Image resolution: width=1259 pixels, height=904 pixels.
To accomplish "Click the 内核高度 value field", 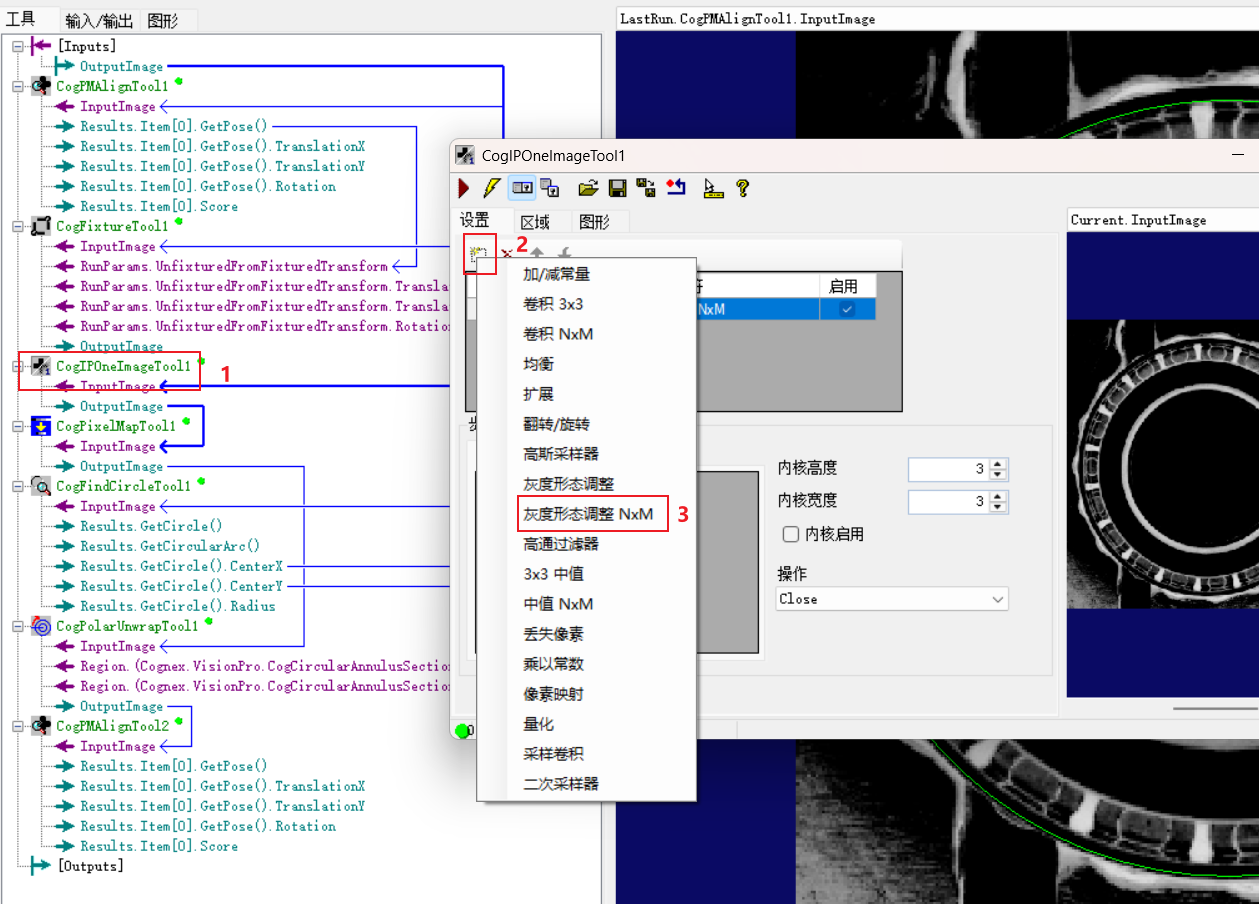I will (x=948, y=469).
